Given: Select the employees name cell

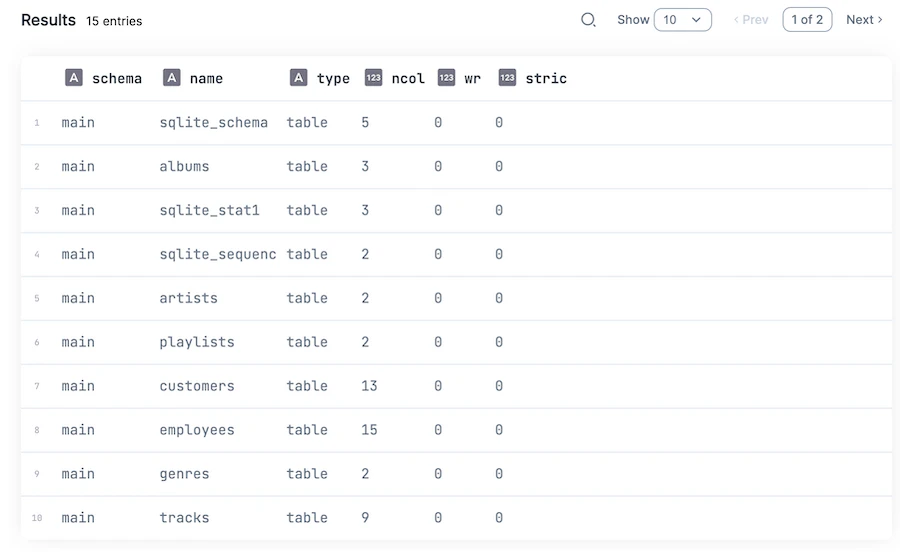Looking at the screenshot, I should (x=197, y=430).
